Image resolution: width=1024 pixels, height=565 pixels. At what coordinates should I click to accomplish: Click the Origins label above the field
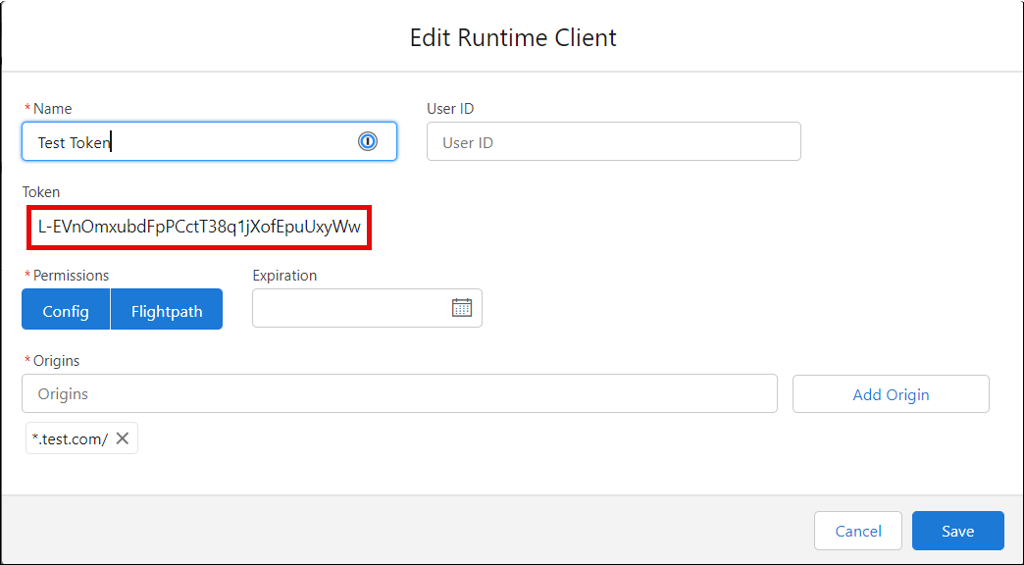pos(56,361)
